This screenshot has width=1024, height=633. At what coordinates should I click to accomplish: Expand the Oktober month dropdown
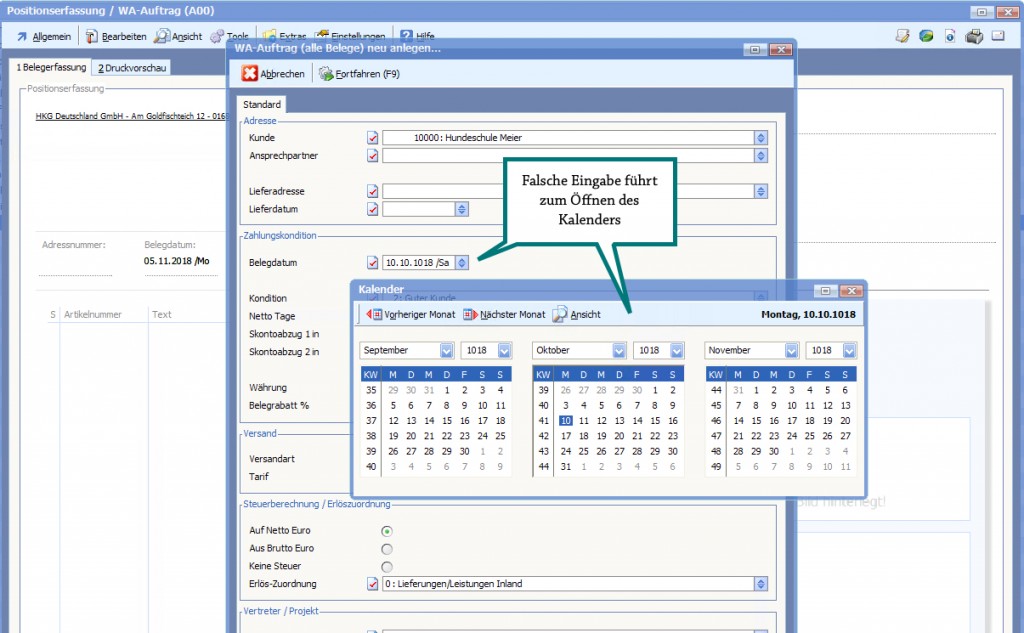618,351
